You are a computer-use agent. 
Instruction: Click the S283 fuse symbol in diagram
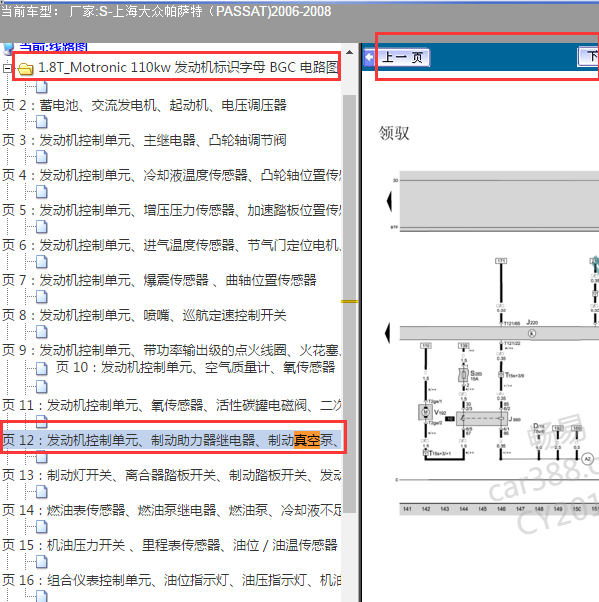[x=463, y=375]
